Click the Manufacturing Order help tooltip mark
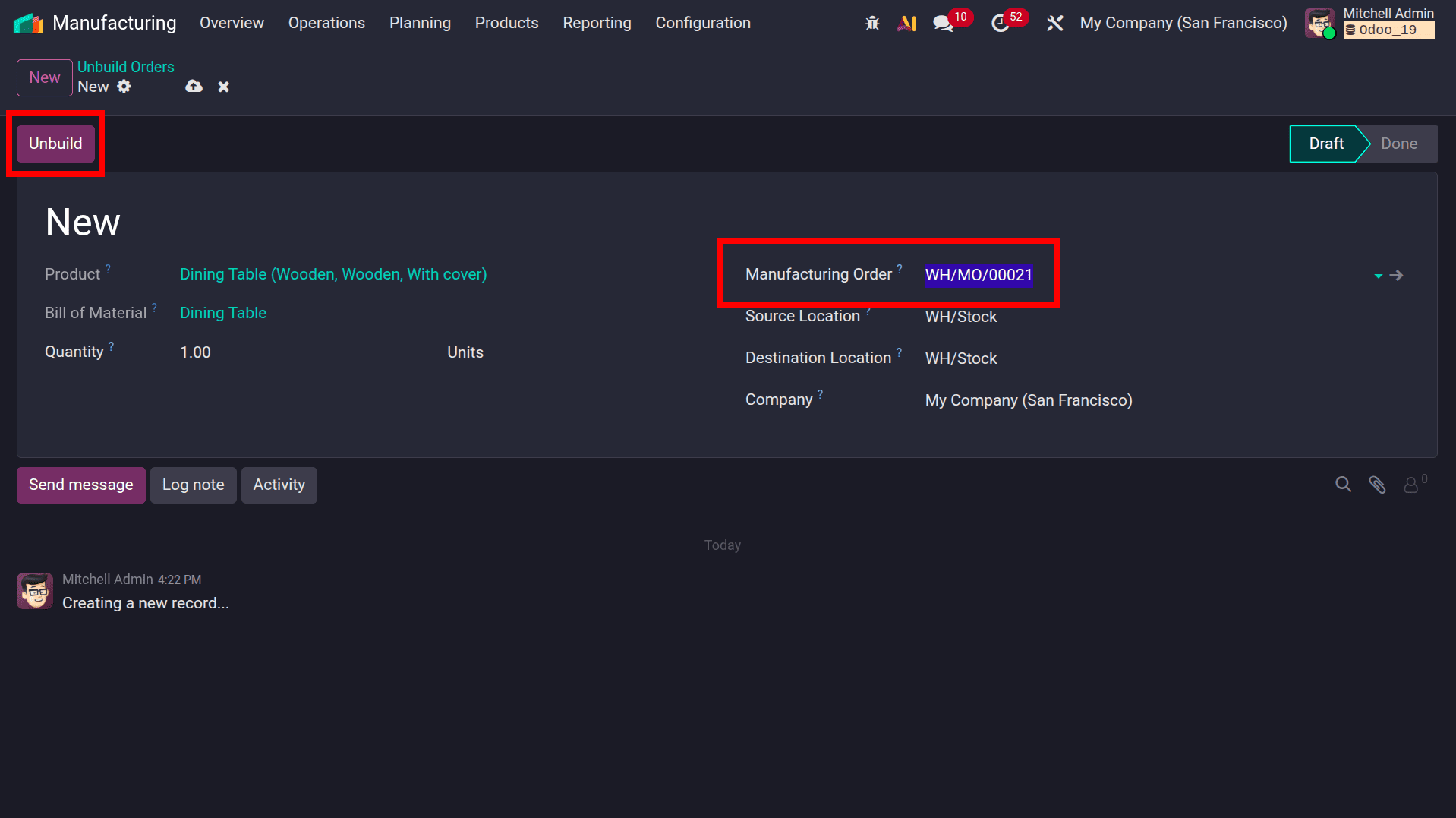This screenshot has height=818, width=1456. [x=900, y=268]
